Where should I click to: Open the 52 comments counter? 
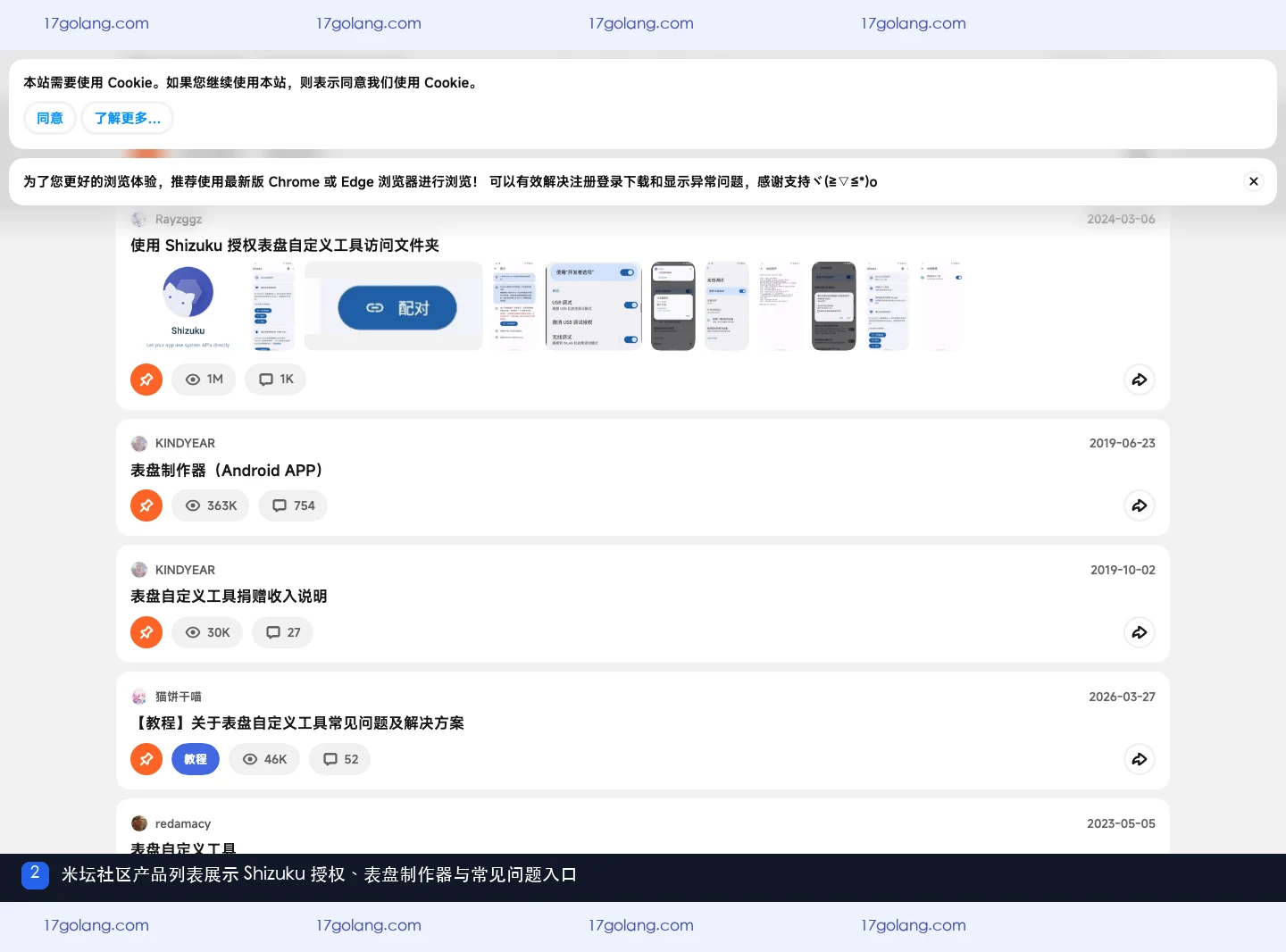pyautogui.click(x=340, y=759)
